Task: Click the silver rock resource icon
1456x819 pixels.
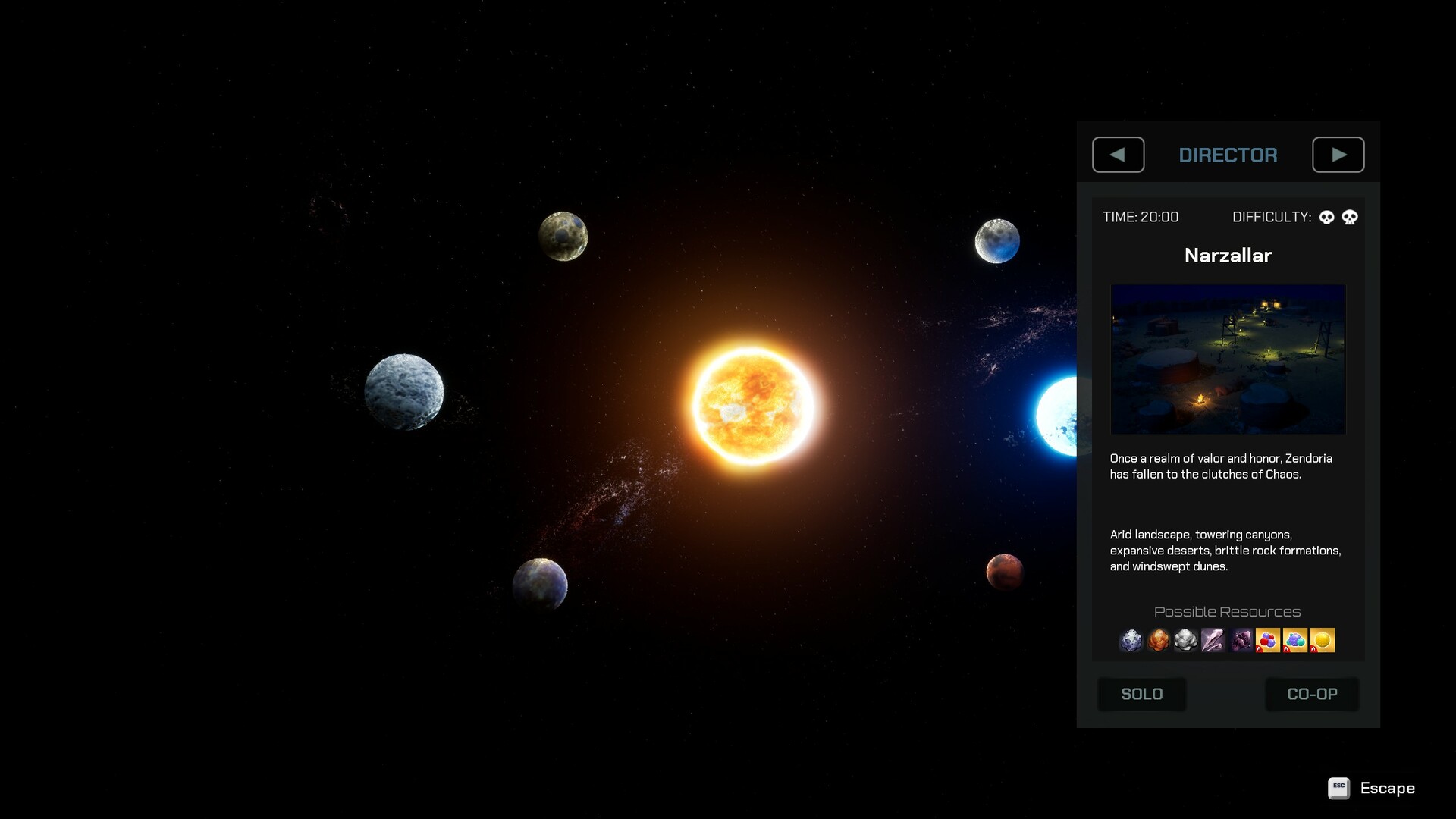Action: click(1185, 641)
